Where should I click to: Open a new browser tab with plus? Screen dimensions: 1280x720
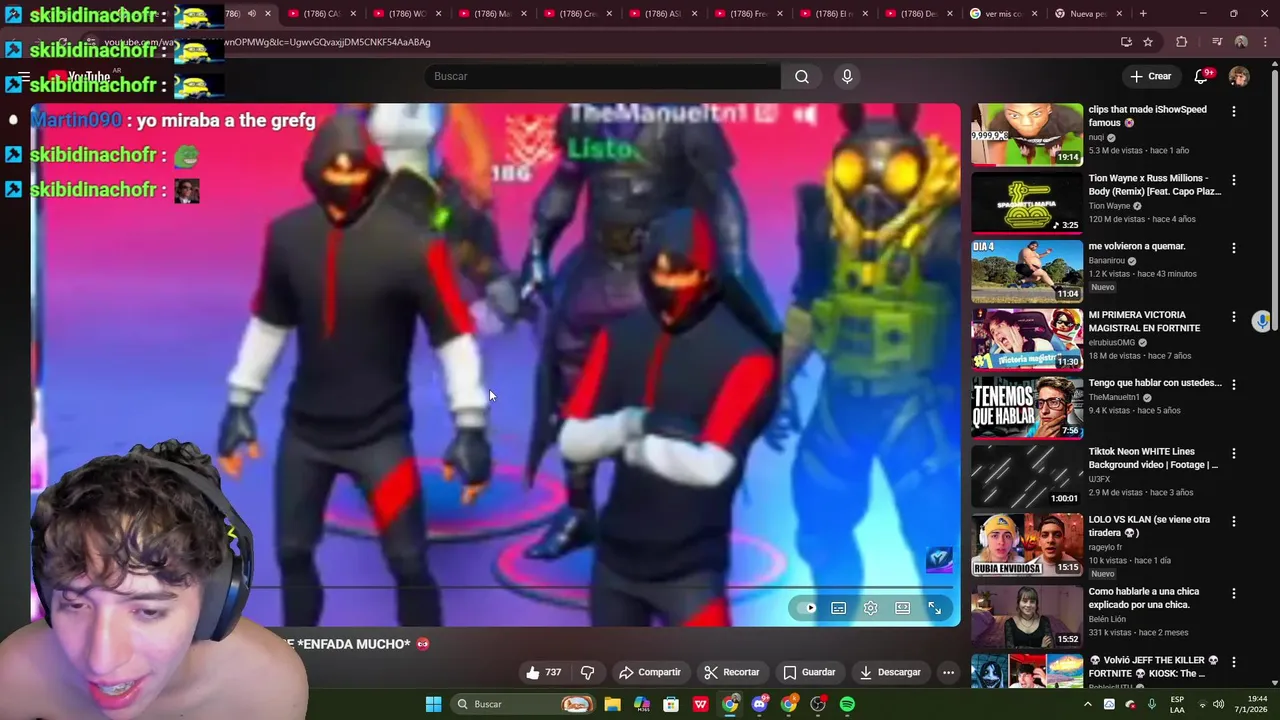(x=1143, y=14)
